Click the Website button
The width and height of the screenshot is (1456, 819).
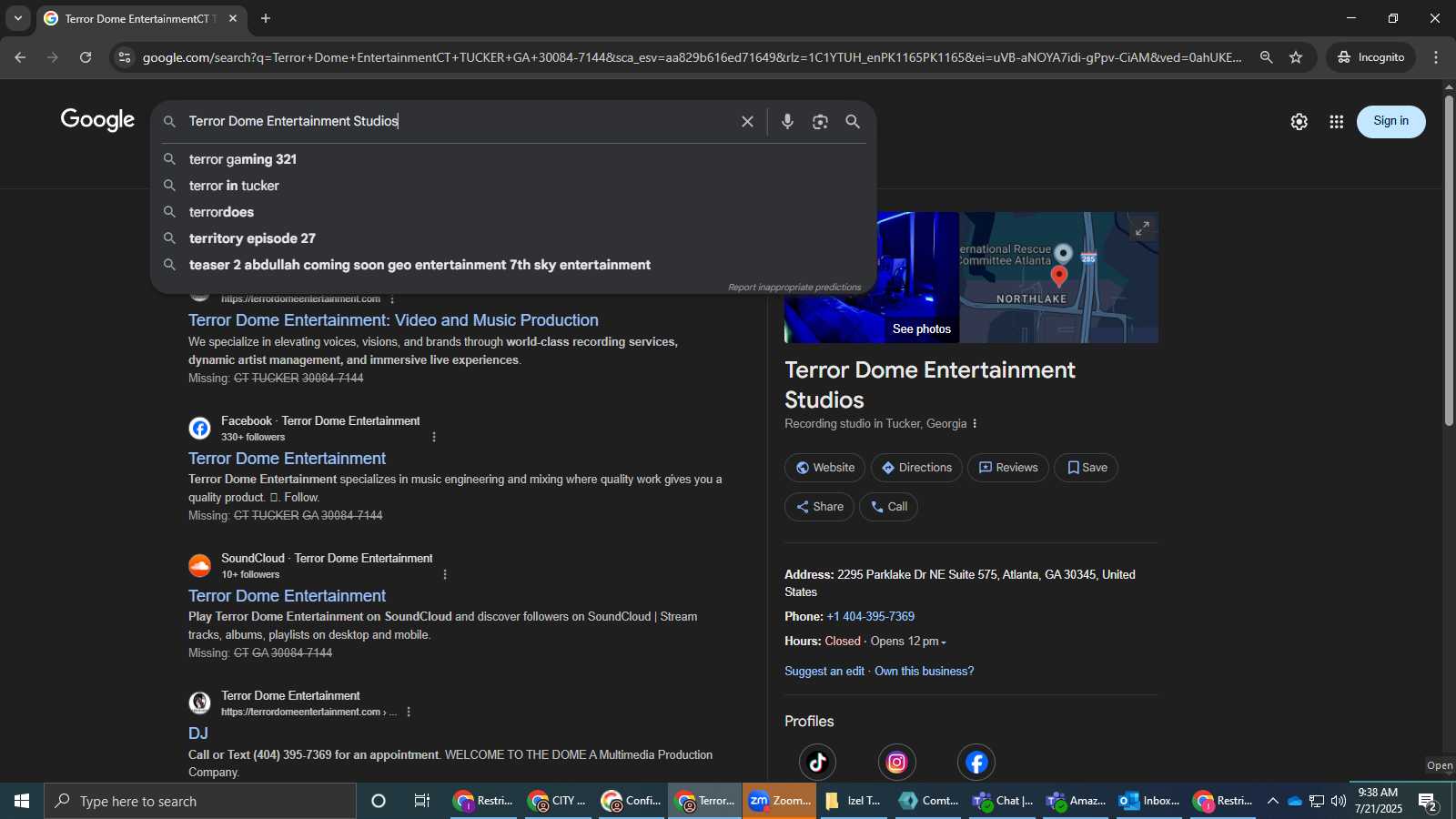pos(824,468)
